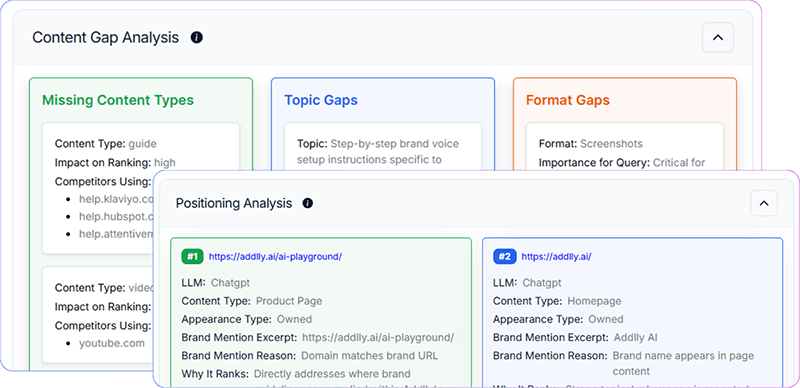800x388 pixels.
Task: Open the https://addlly.ai/ homepage link
Action: [x=556, y=257]
